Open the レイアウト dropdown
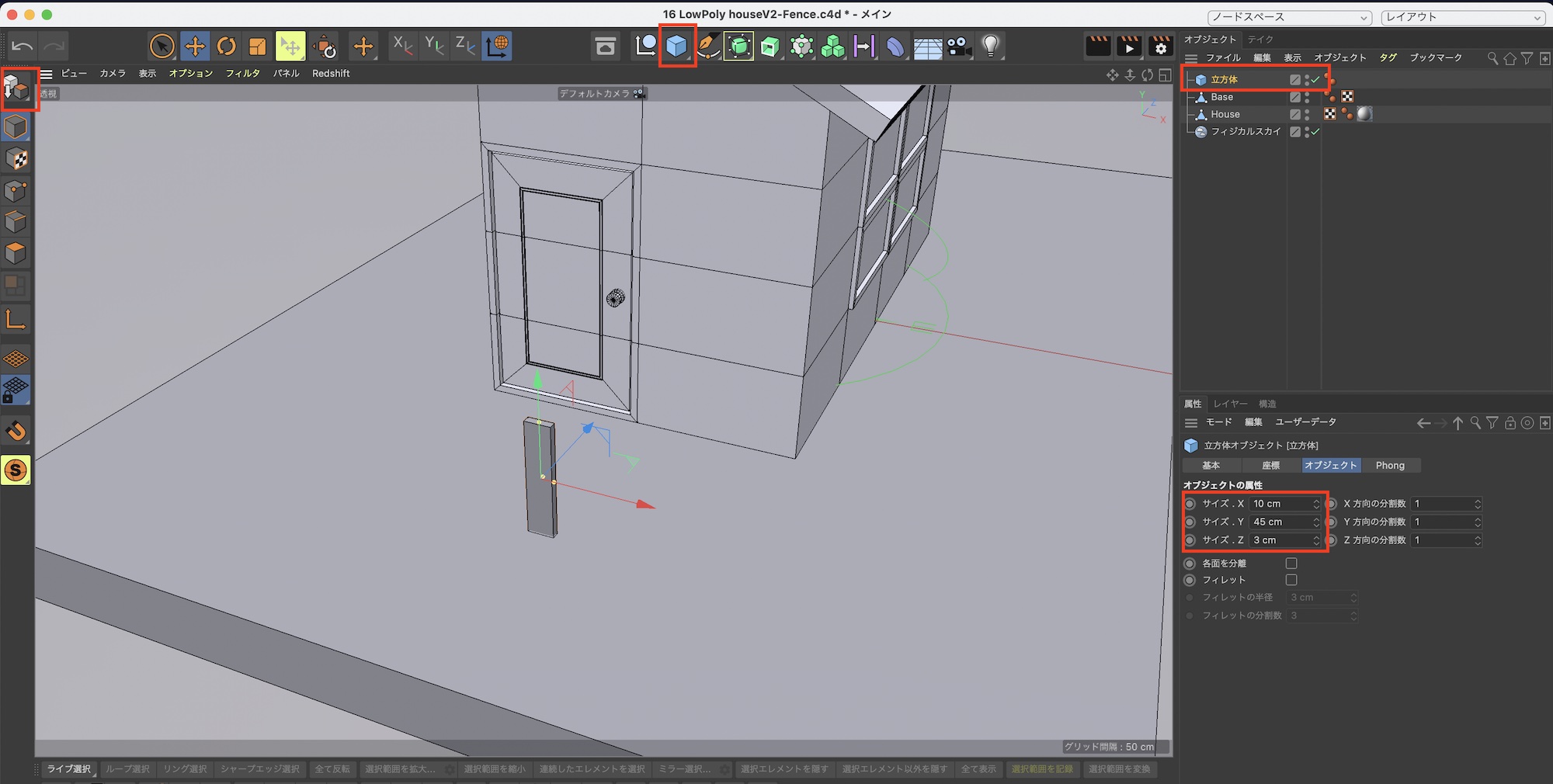 pyautogui.click(x=1463, y=17)
